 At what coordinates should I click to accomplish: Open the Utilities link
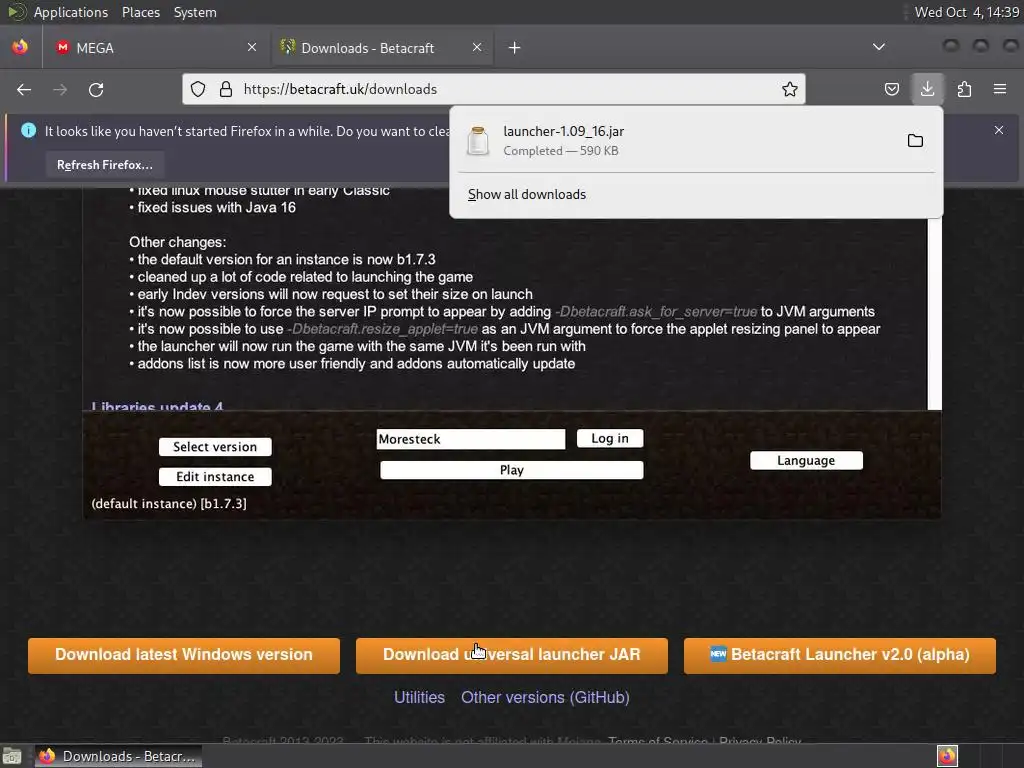(419, 697)
